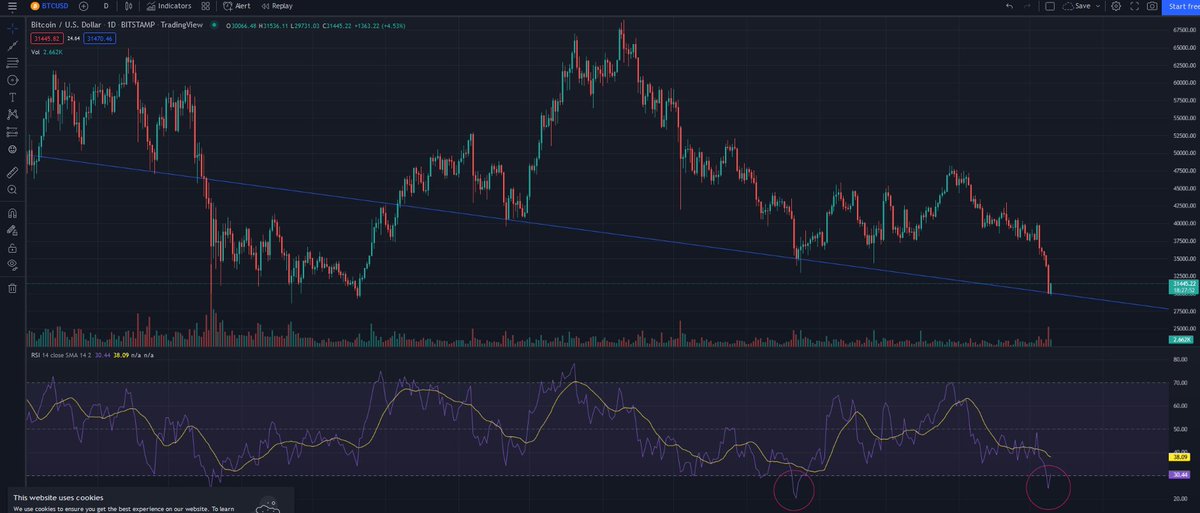This screenshot has width=1200, height=513.
Task: Select the Vol indicator legend
Action: click(x=49, y=52)
